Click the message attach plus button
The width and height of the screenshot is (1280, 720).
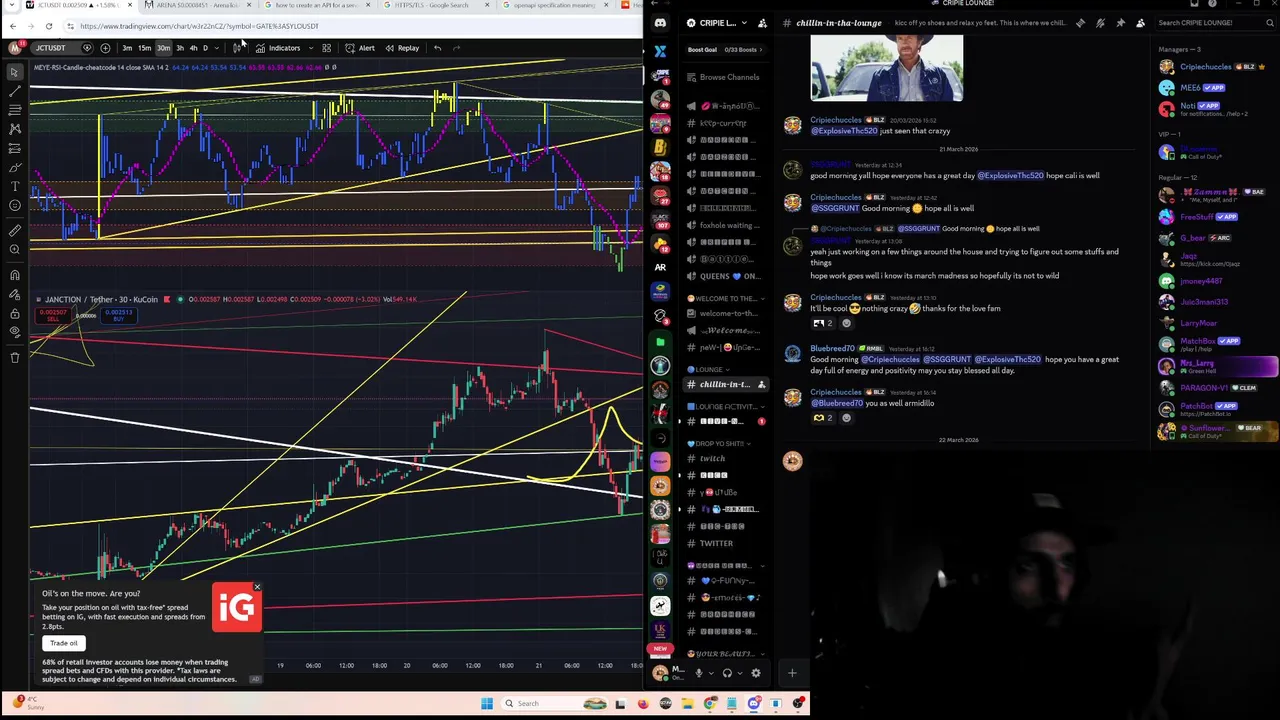792,673
